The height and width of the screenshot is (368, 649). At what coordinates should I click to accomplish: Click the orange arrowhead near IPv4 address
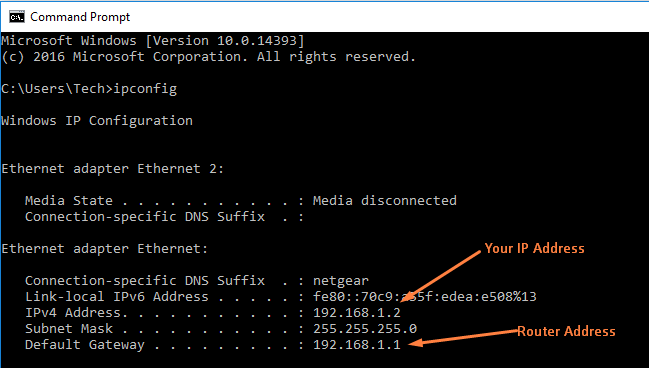[x=406, y=297]
